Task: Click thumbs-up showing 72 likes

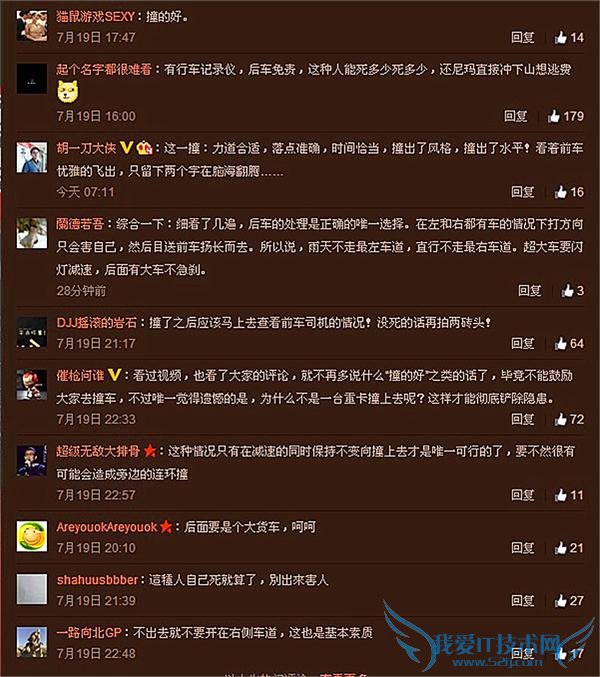Action: (x=568, y=419)
